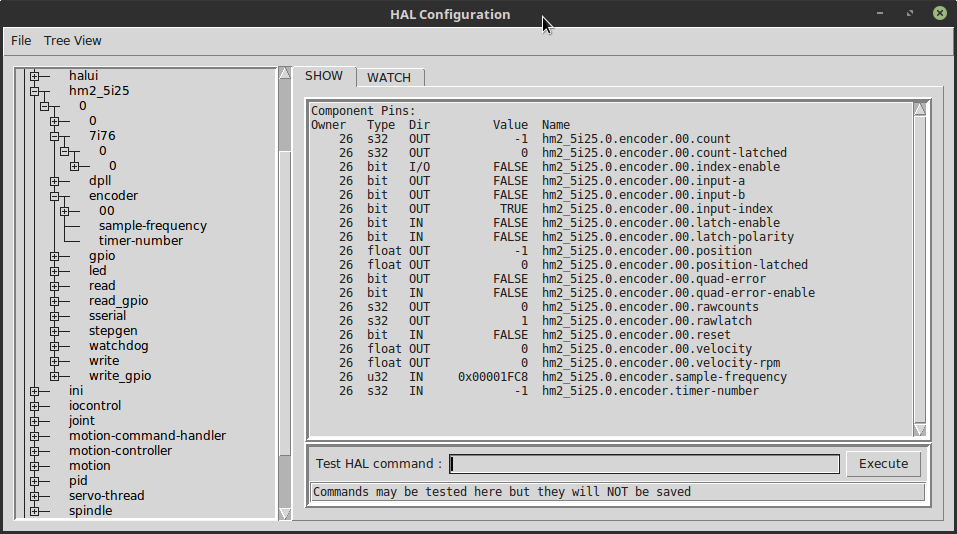Maximize the HAL Configuration window
Image resolution: width=957 pixels, height=534 pixels.
click(910, 13)
